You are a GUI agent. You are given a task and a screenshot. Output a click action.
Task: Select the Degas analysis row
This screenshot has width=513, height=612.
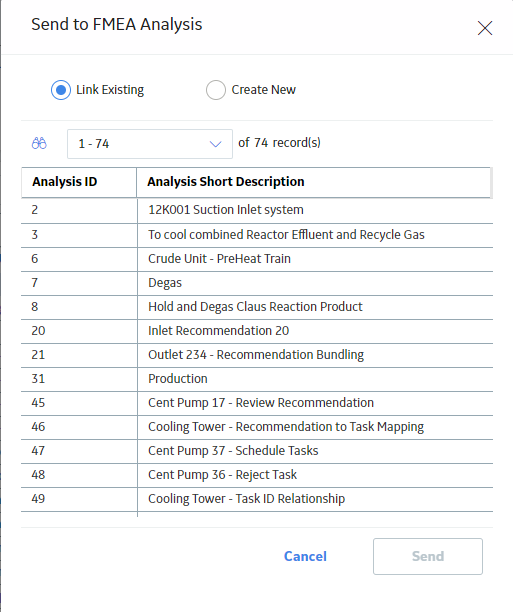pyautogui.click(x=257, y=283)
